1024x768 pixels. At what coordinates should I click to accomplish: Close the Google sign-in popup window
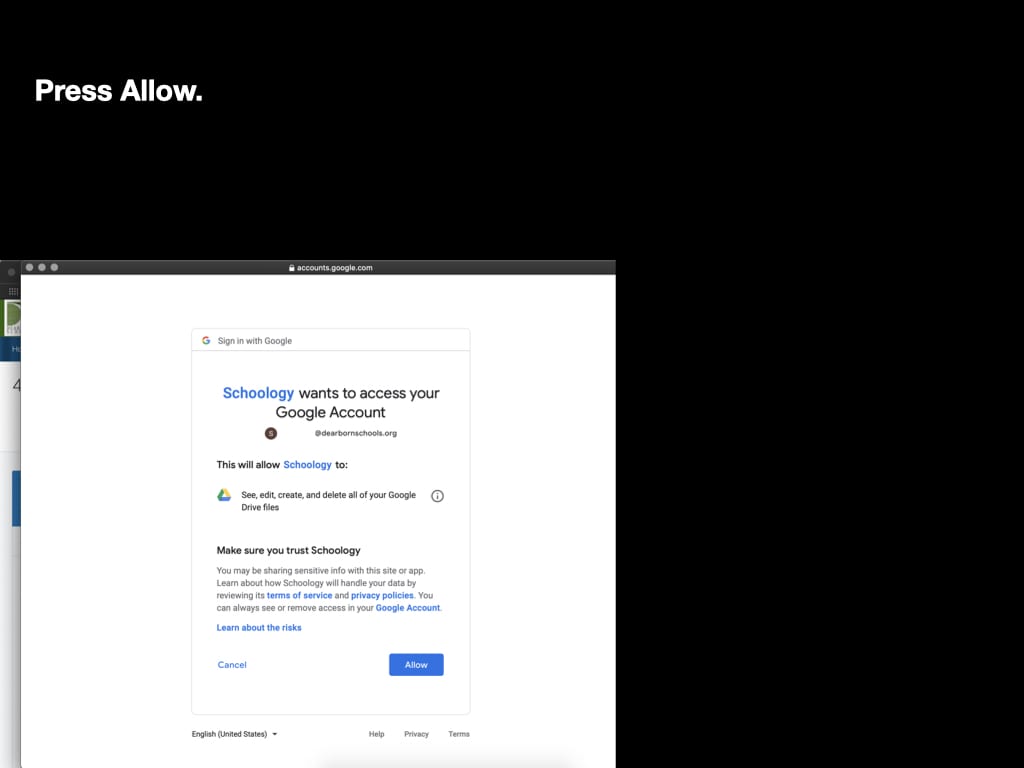(29, 267)
